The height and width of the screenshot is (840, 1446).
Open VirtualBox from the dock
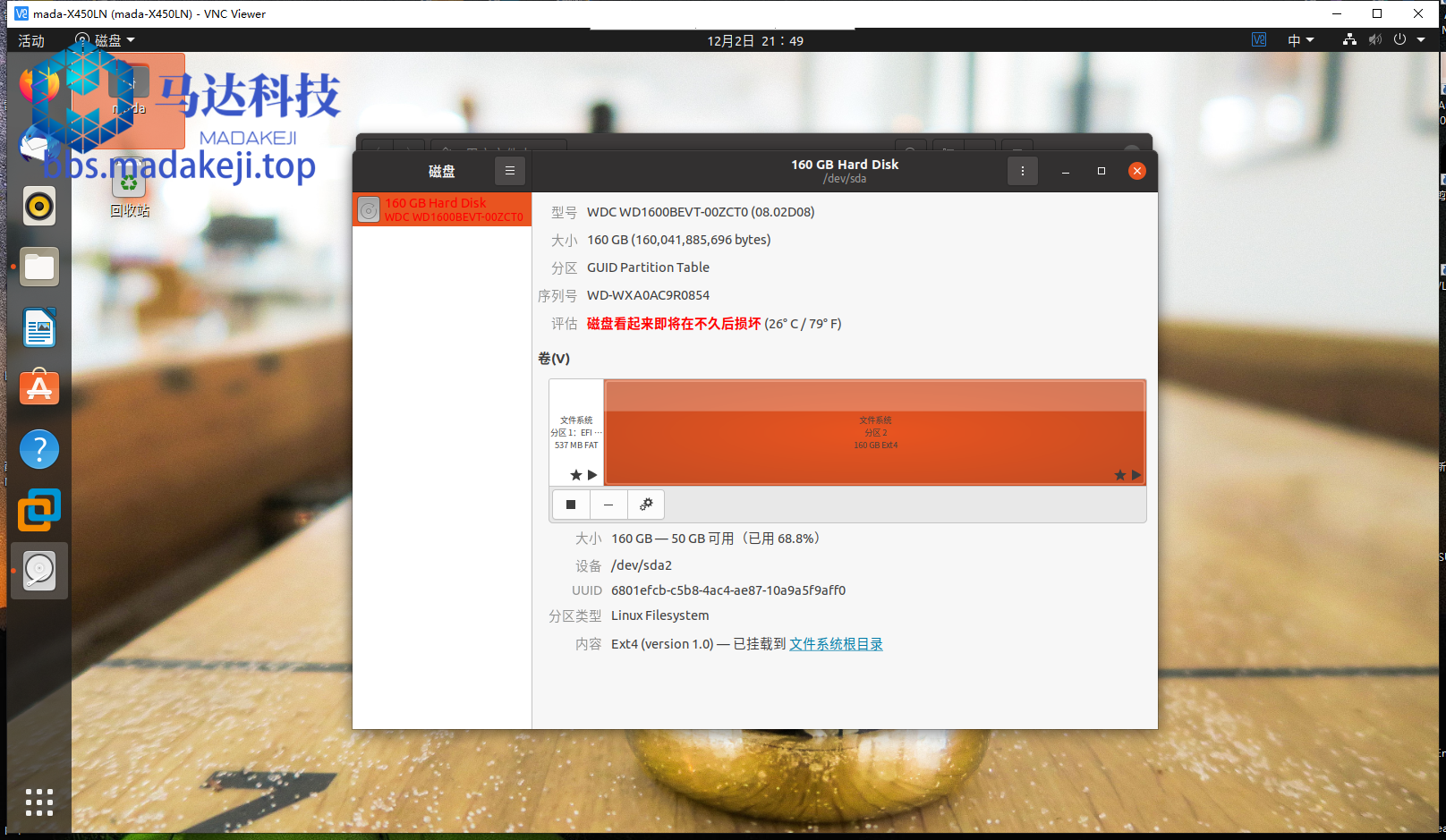click(39, 510)
